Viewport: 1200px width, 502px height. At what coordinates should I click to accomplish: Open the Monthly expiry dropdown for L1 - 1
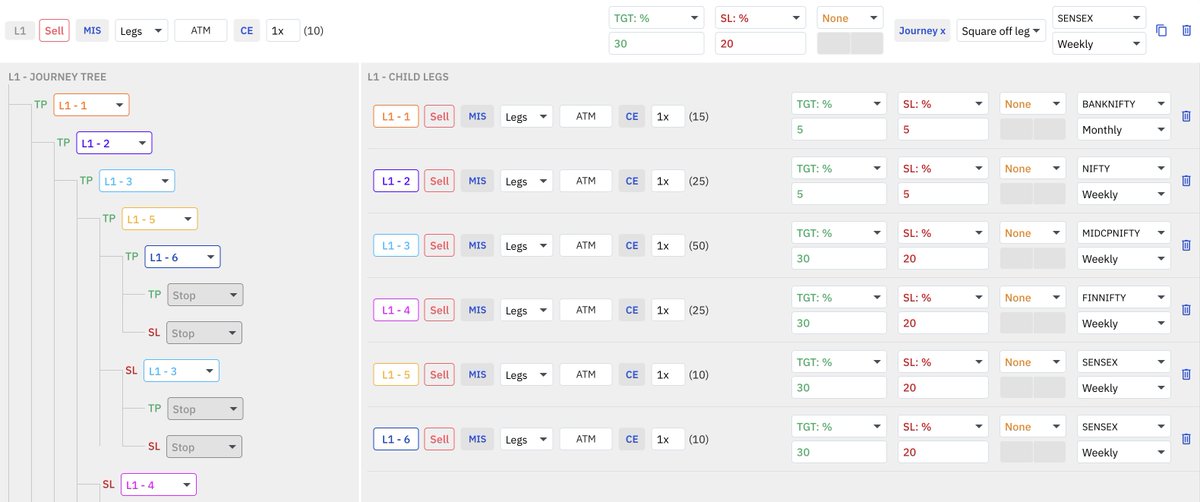(x=1124, y=129)
